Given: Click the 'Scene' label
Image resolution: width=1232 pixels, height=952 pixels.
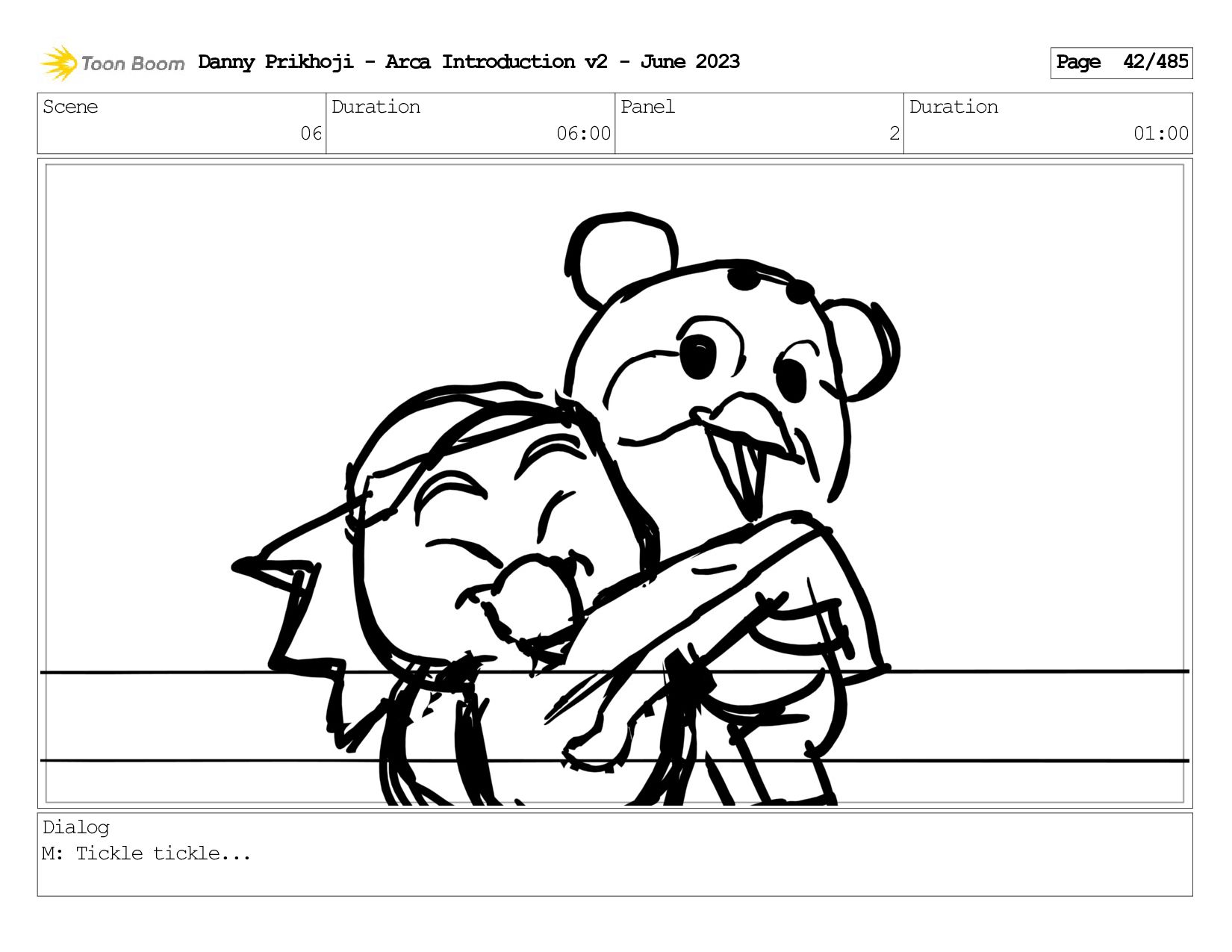Looking at the screenshot, I should (70, 107).
